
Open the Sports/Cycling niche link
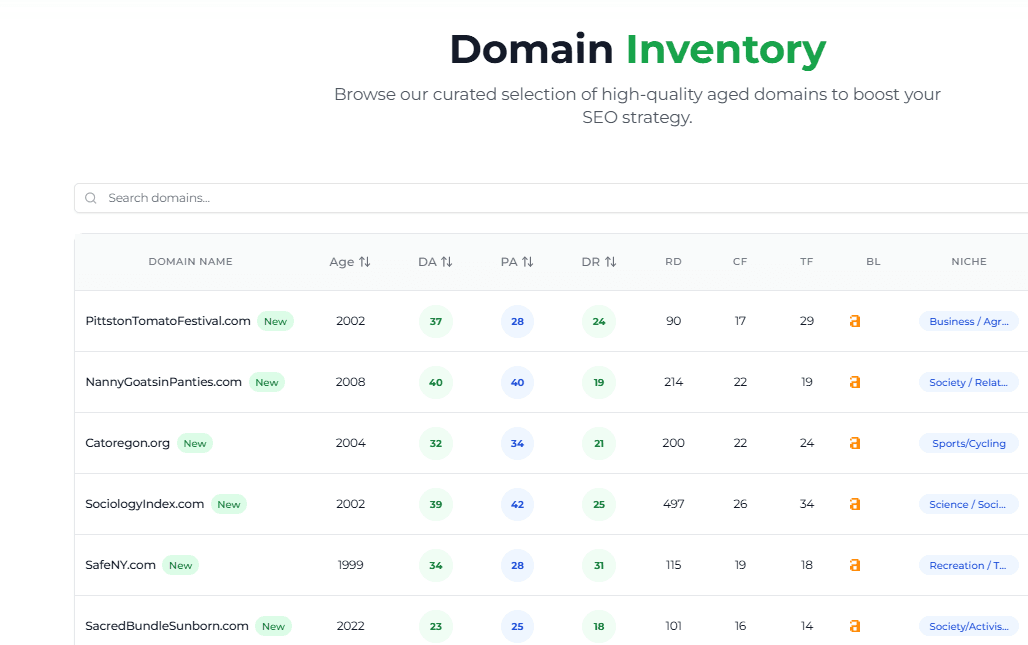point(968,443)
